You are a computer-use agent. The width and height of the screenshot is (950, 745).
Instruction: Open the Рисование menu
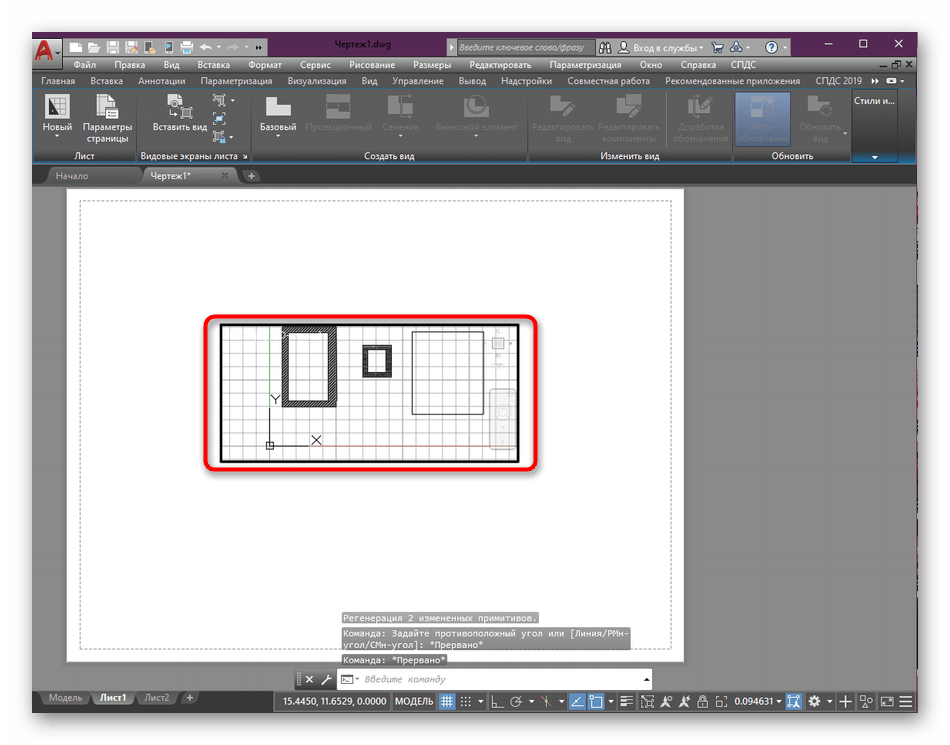click(x=371, y=64)
